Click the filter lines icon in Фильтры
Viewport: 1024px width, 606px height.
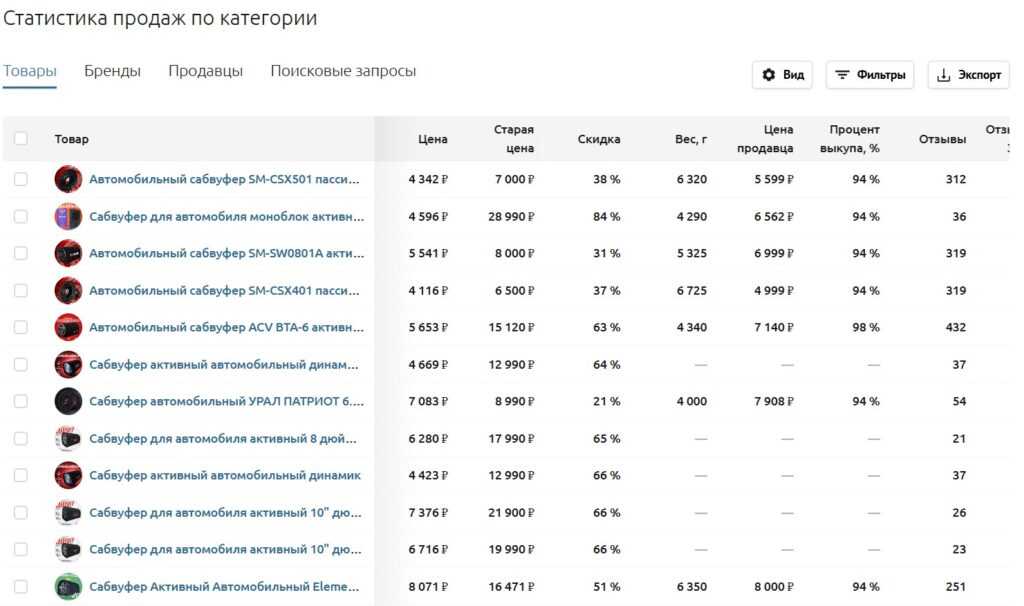coord(843,75)
